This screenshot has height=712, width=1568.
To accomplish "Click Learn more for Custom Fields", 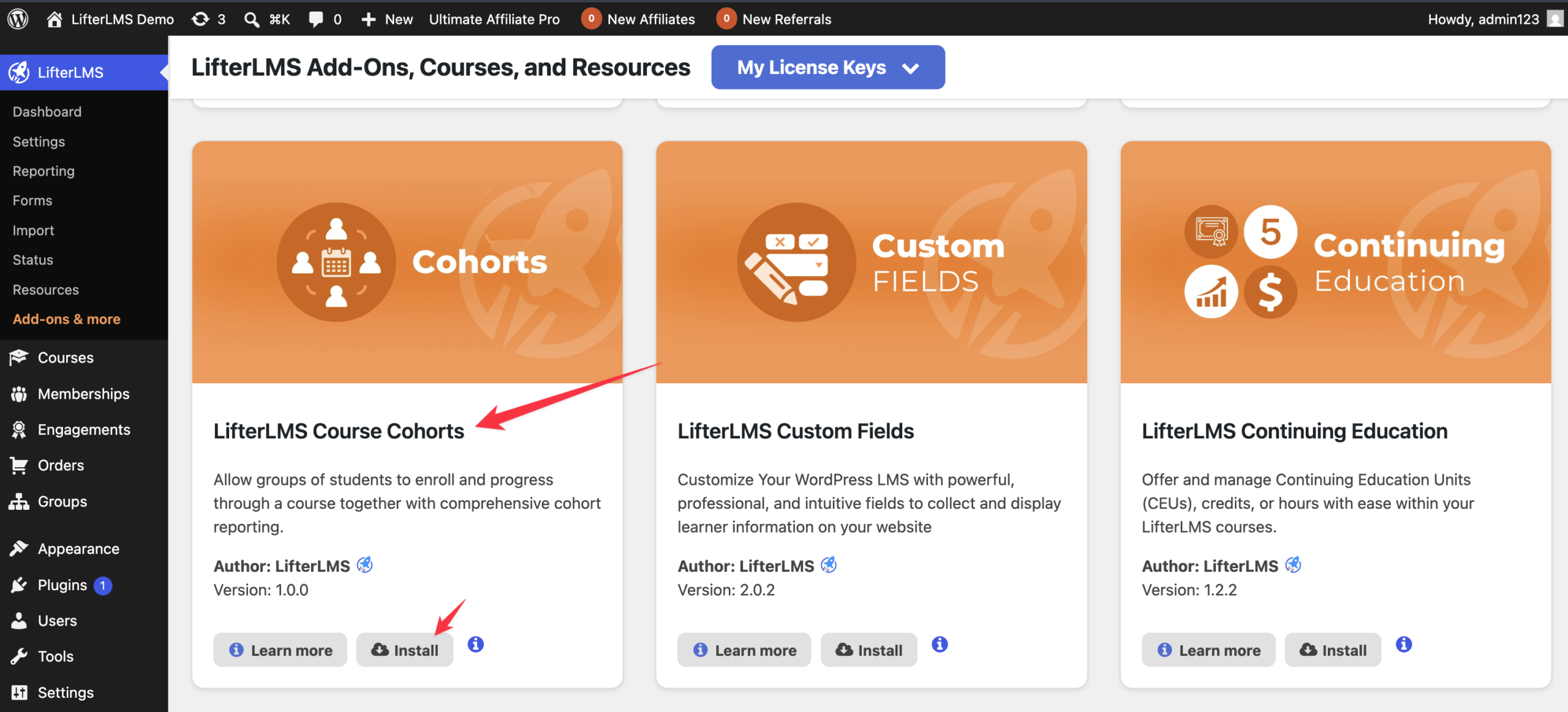I will 744,650.
